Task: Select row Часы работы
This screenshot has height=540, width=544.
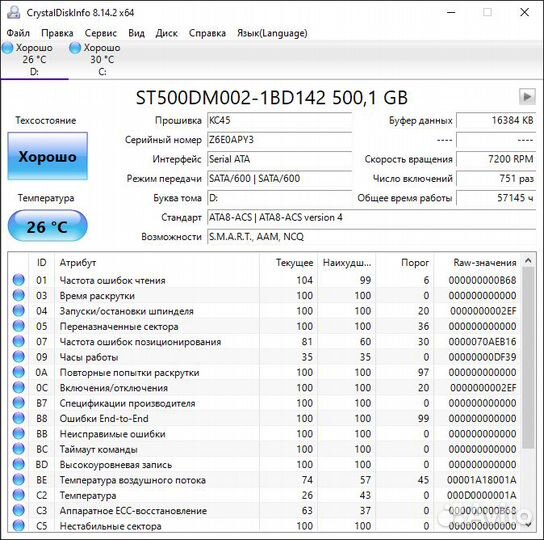Action: pos(265,357)
